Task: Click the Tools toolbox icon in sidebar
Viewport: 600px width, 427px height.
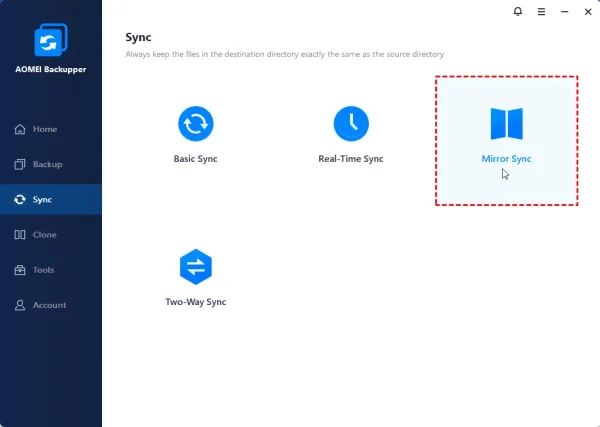Action: click(20, 270)
